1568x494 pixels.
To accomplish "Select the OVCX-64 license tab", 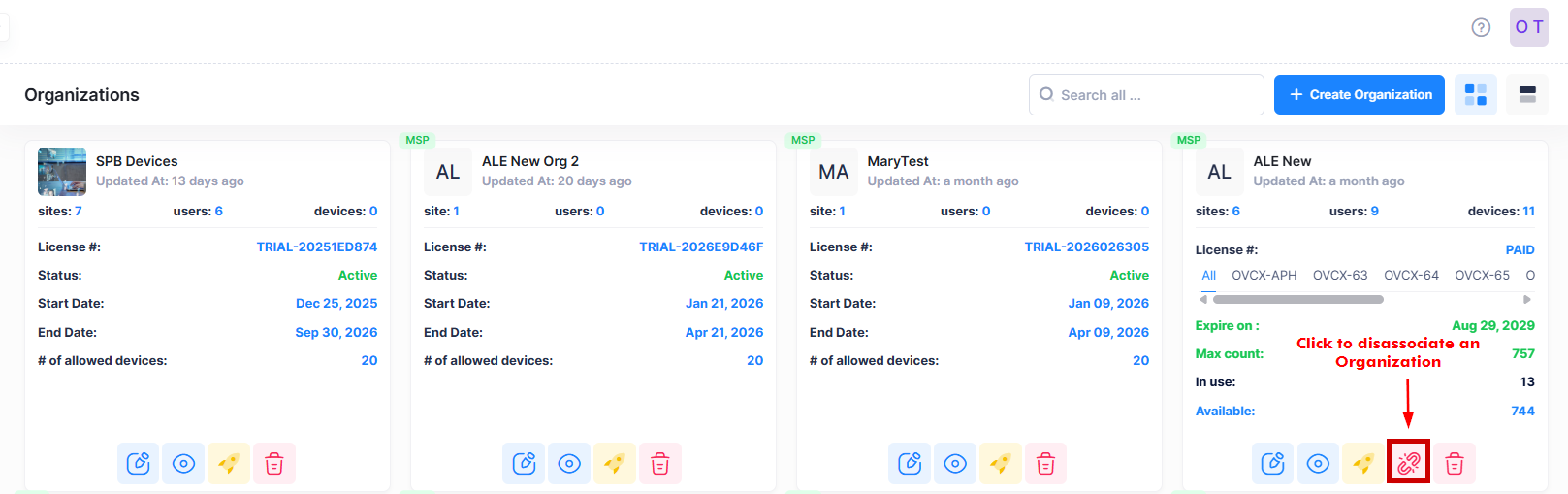I will point(1411,276).
